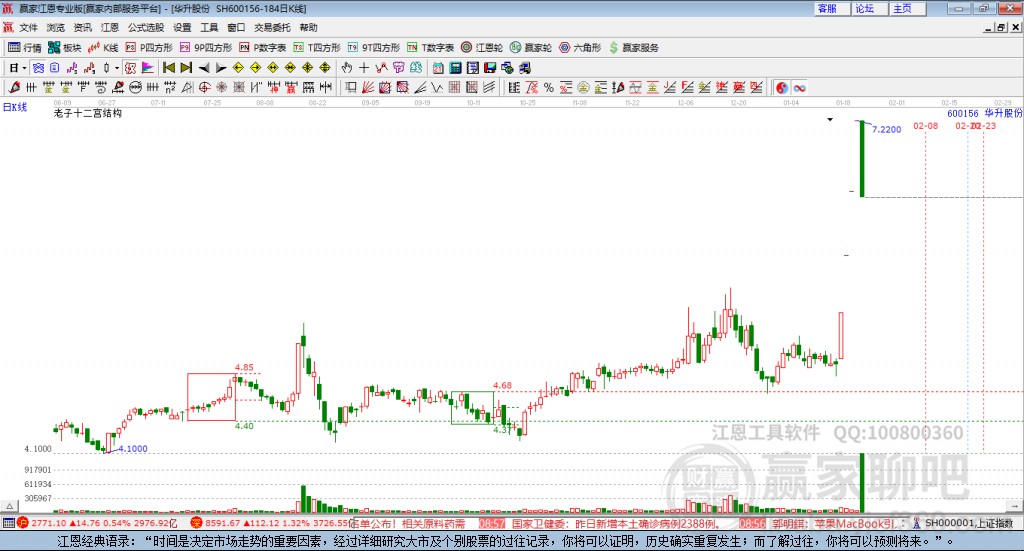
Task: Click the small black triangle above the chart
Action: coord(830,119)
